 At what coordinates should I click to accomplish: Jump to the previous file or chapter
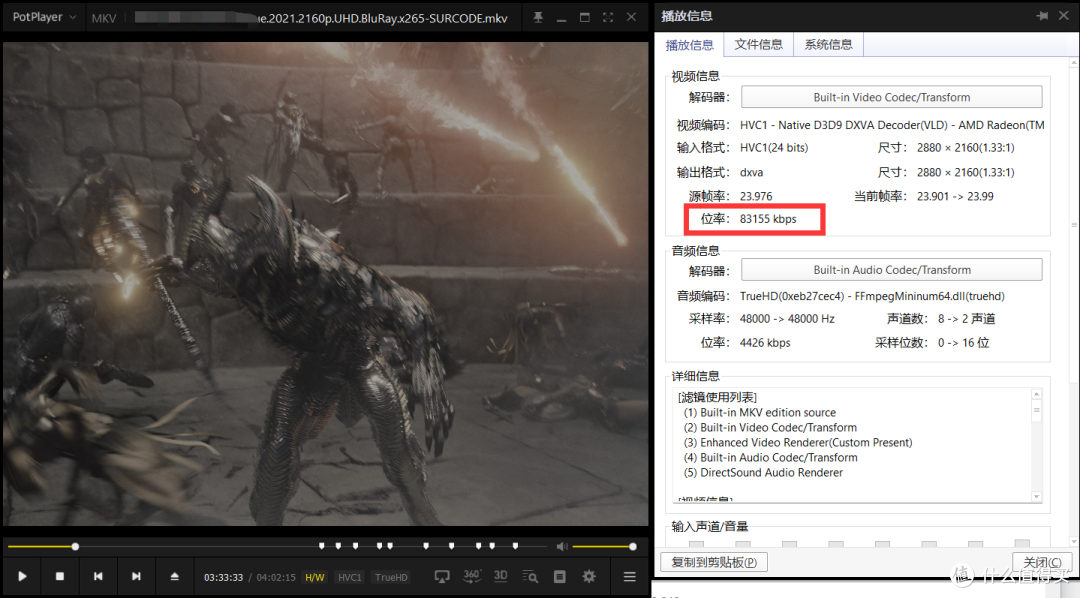click(98, 577)
